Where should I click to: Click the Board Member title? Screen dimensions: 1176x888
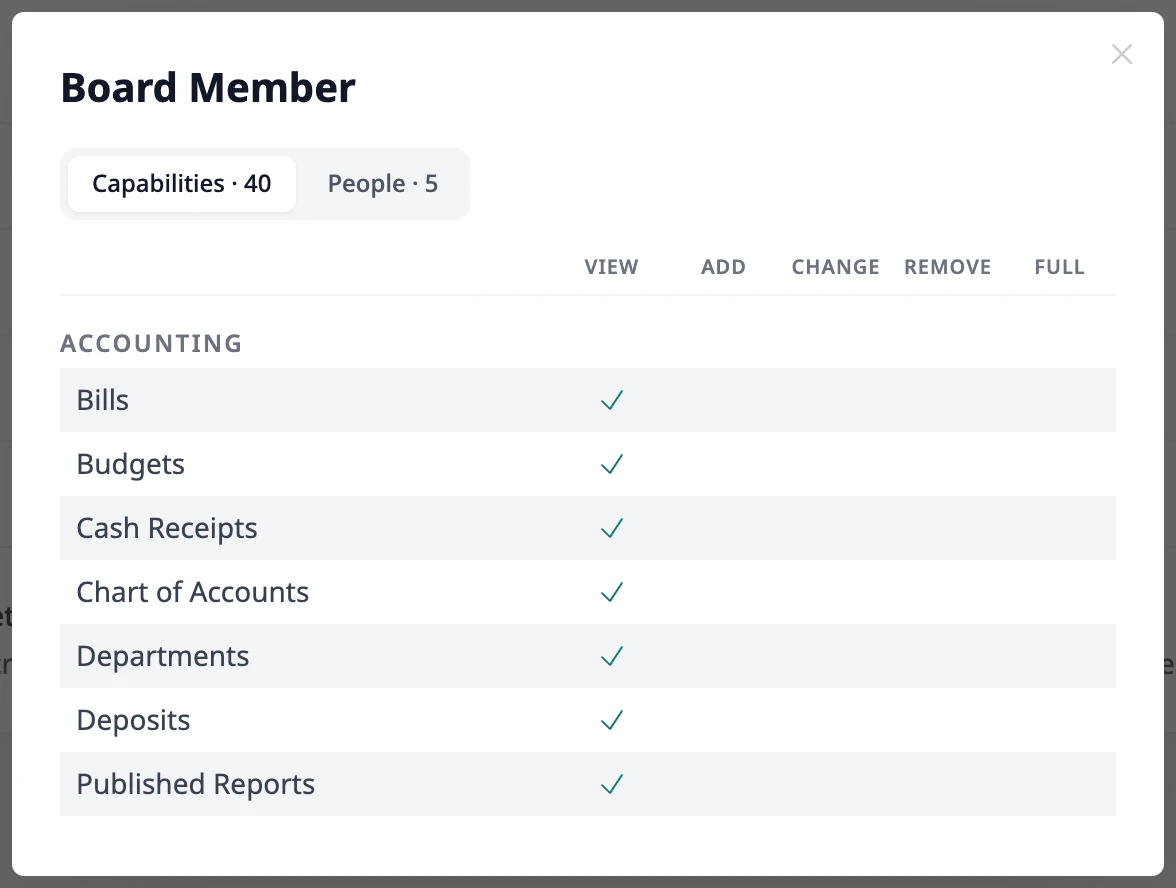tap(208, 88)
